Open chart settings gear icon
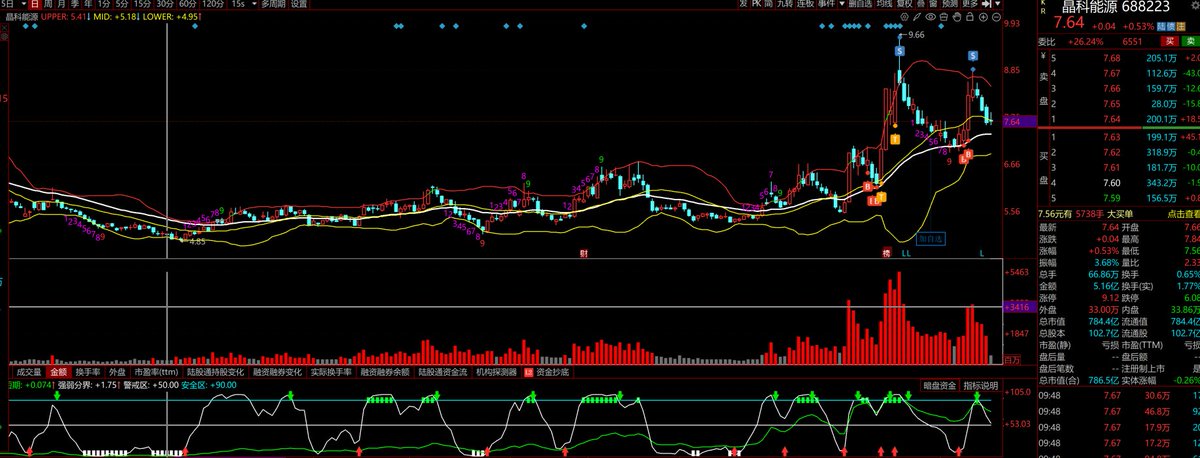Screen dimensions: 1200x458 point(904,17)
